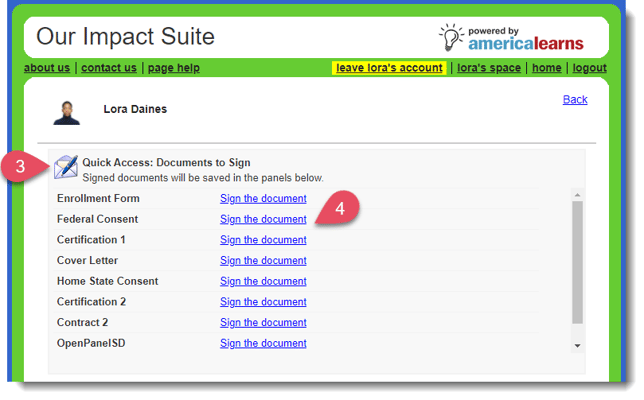Sign the Enrollment Form document

point(263,199)
